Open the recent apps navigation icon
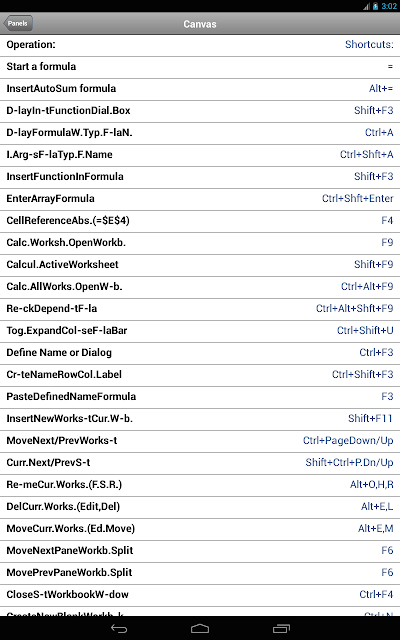 [x=281, y=629]
